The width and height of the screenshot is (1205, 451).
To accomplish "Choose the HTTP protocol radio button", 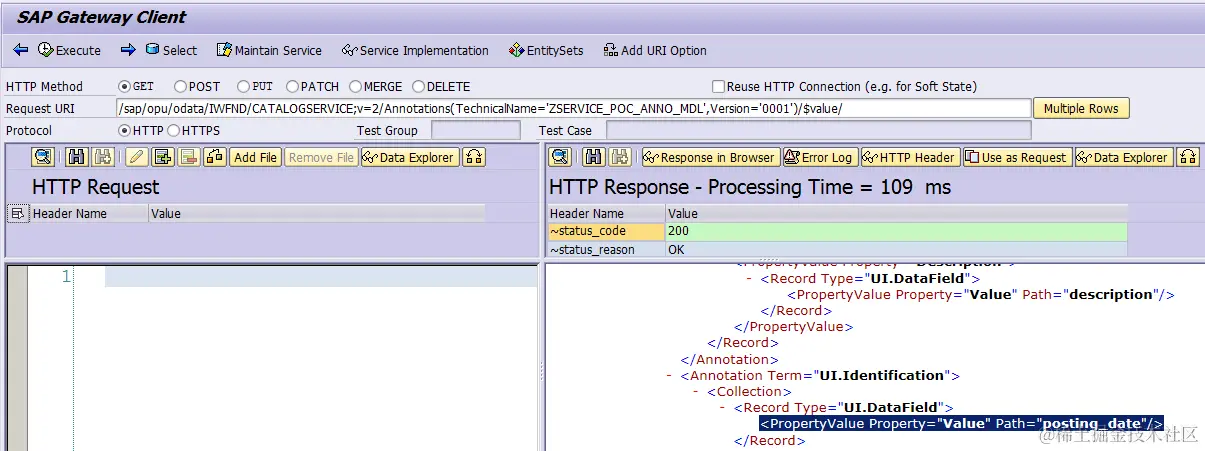I will (x=125, y=131).
